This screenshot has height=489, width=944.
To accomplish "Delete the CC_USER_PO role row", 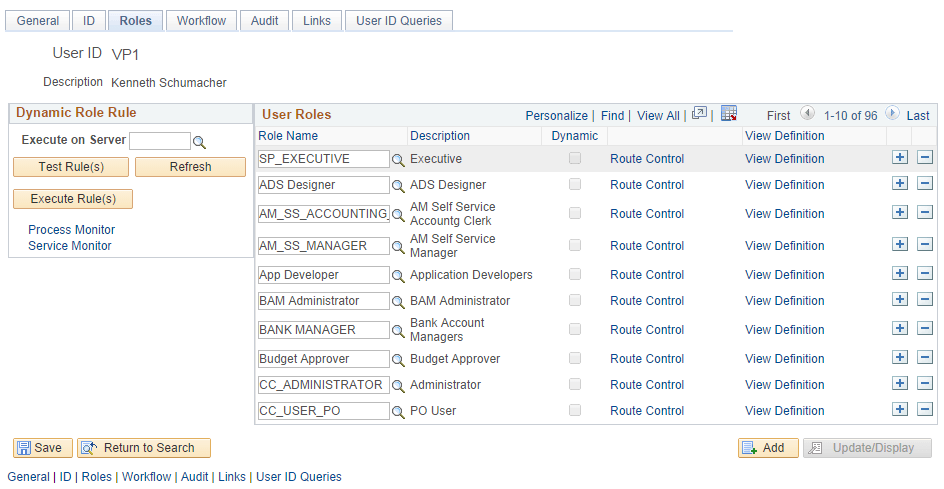I will click(x=925, y=410).
